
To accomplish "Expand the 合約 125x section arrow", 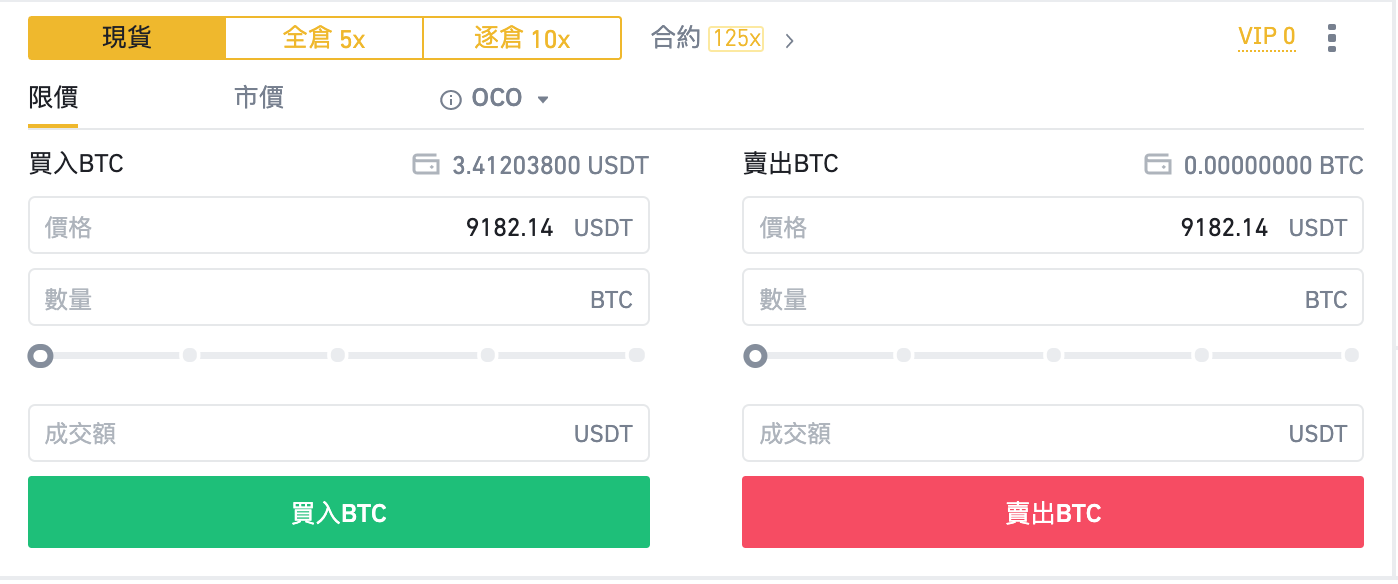I will point(789,40).
